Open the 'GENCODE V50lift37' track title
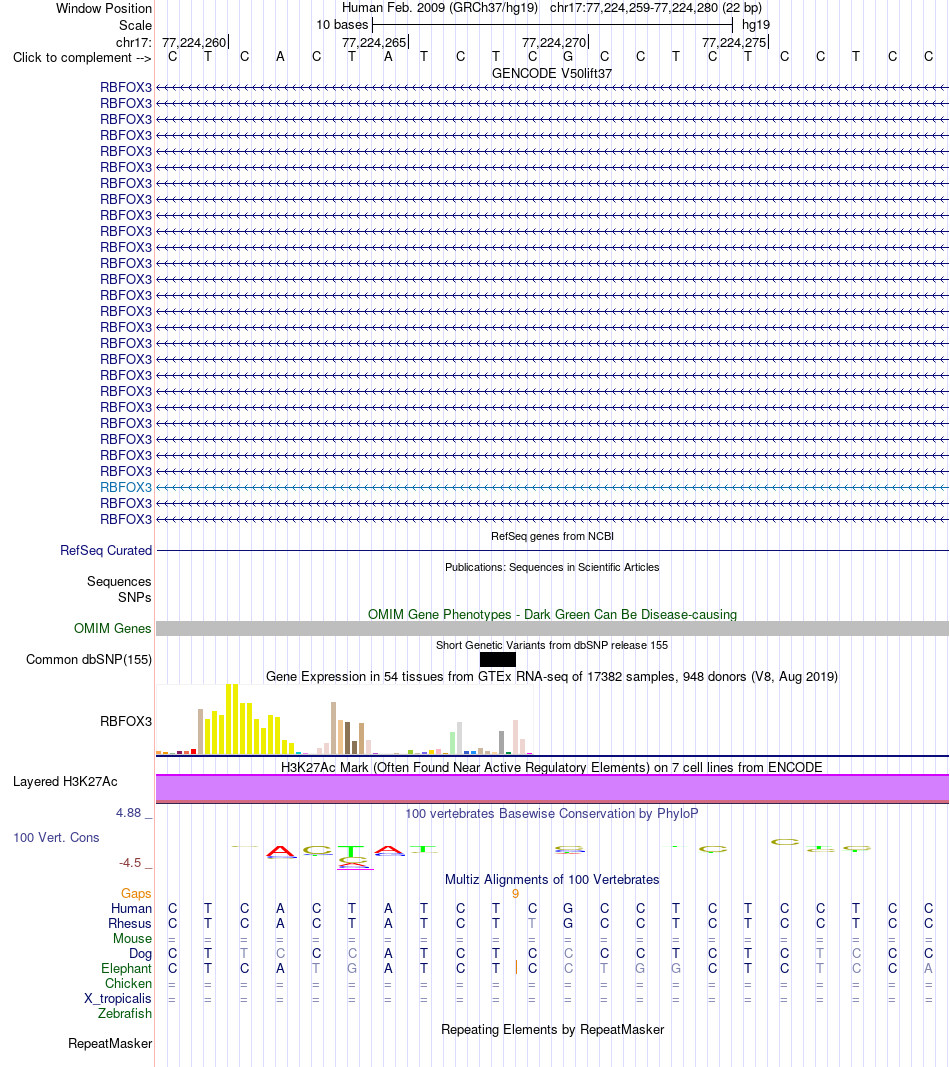The width and height of the screenshot is (950, 1067). pyautogui.click(x=552, y=73)
